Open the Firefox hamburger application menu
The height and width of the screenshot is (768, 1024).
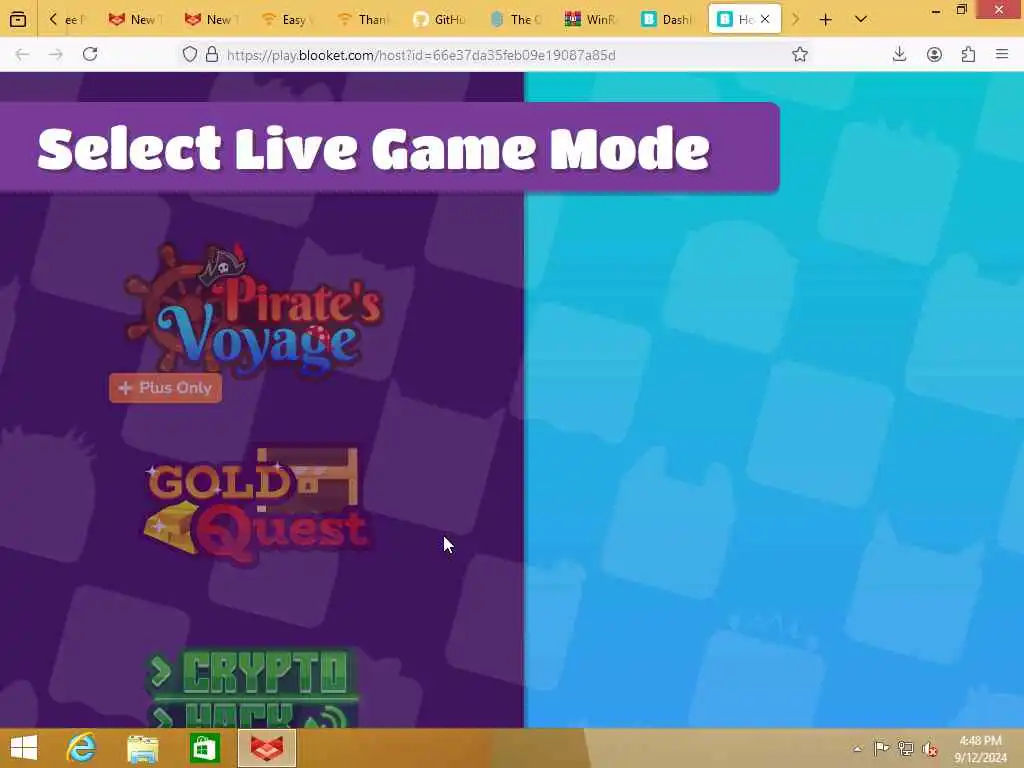(1002, 54)
